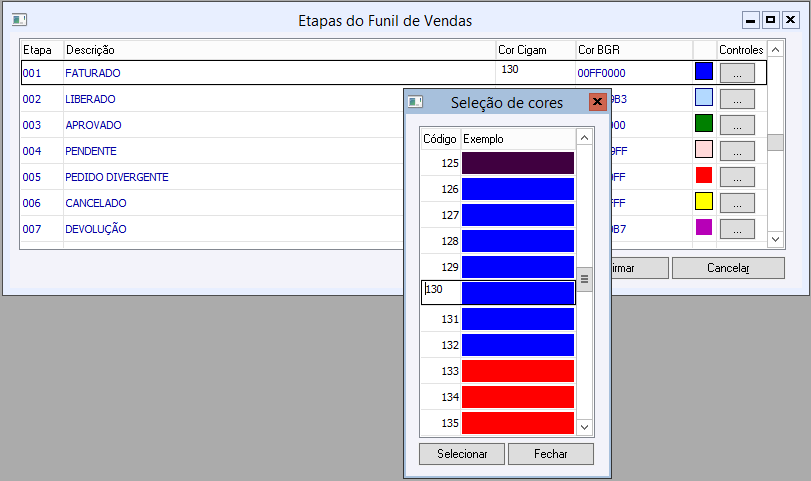Select the LIBERADO description cell
Image resolution: width=811 pixels, height=481 pixels.
[233, 99]
